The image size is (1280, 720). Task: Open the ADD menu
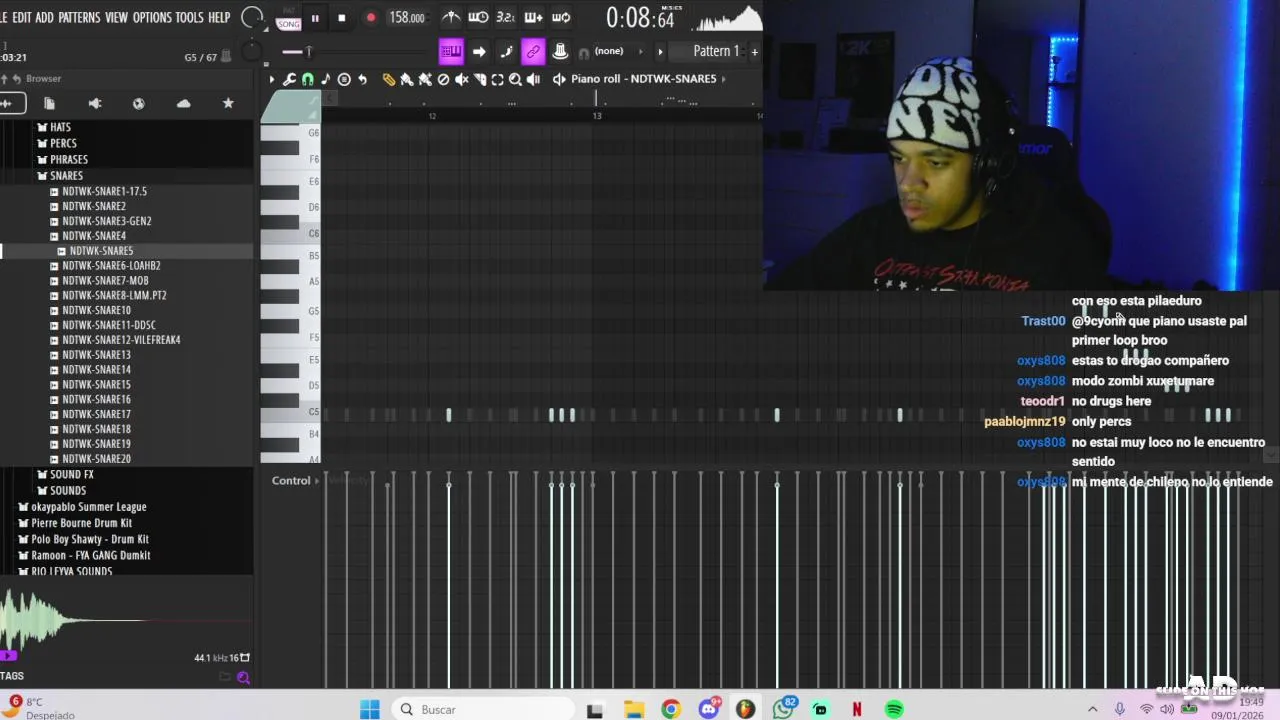coord(44,17)
